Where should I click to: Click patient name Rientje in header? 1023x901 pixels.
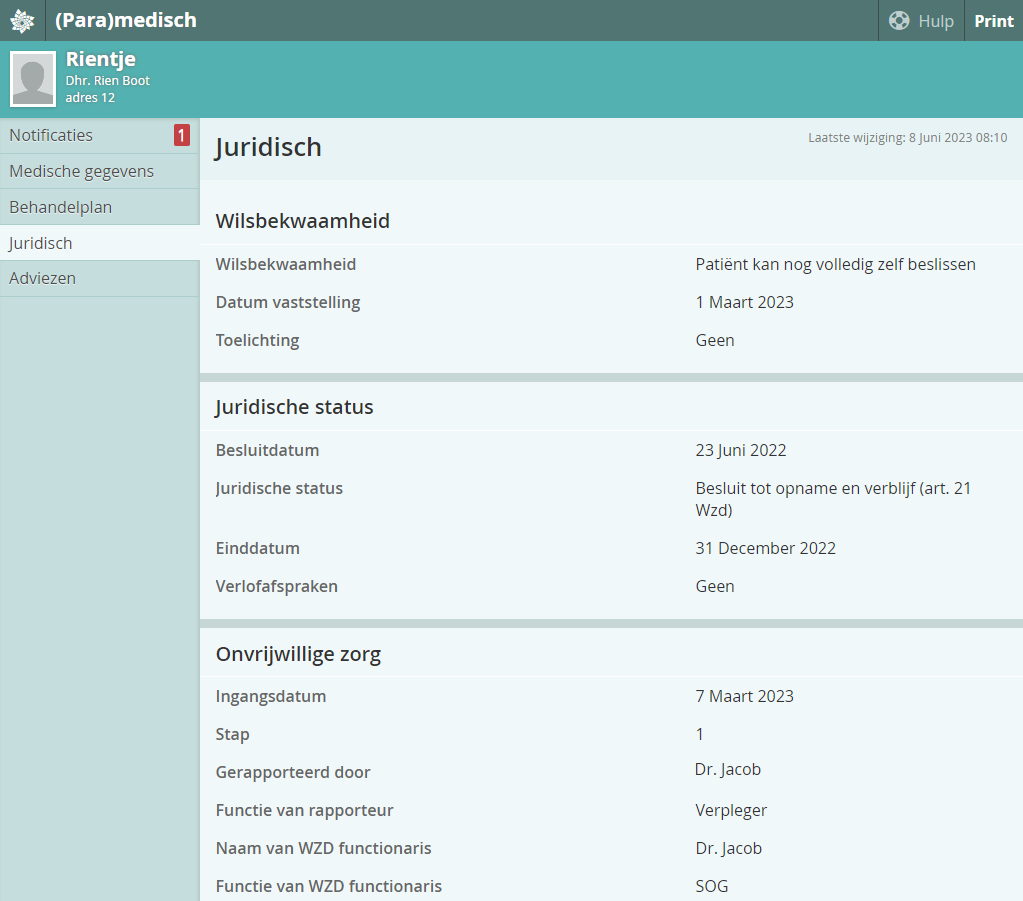pyautogui.click(x=101, y=59)
